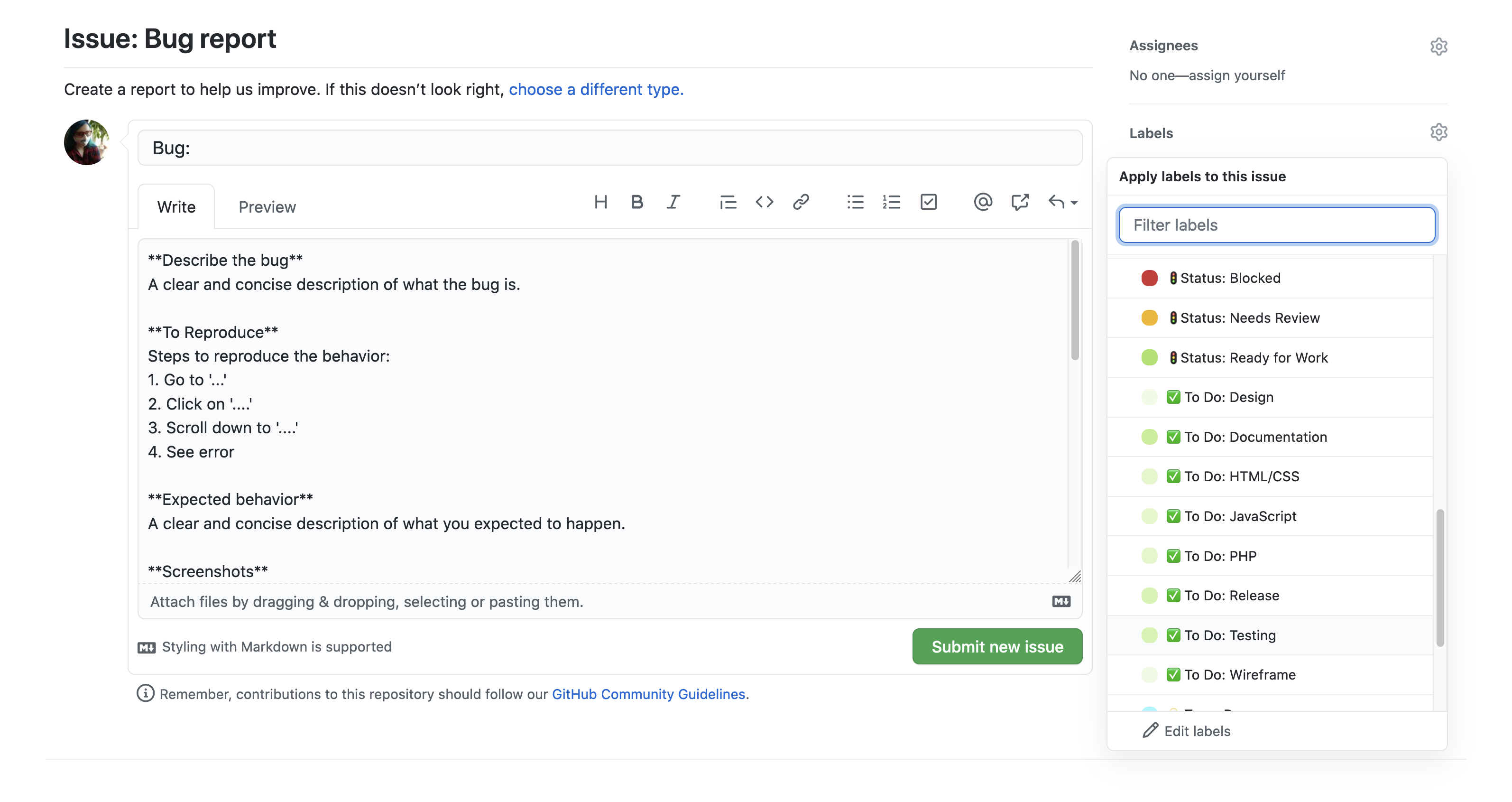
Task: Open 'choose a different type' link
Action: click(x=596, y=89)
